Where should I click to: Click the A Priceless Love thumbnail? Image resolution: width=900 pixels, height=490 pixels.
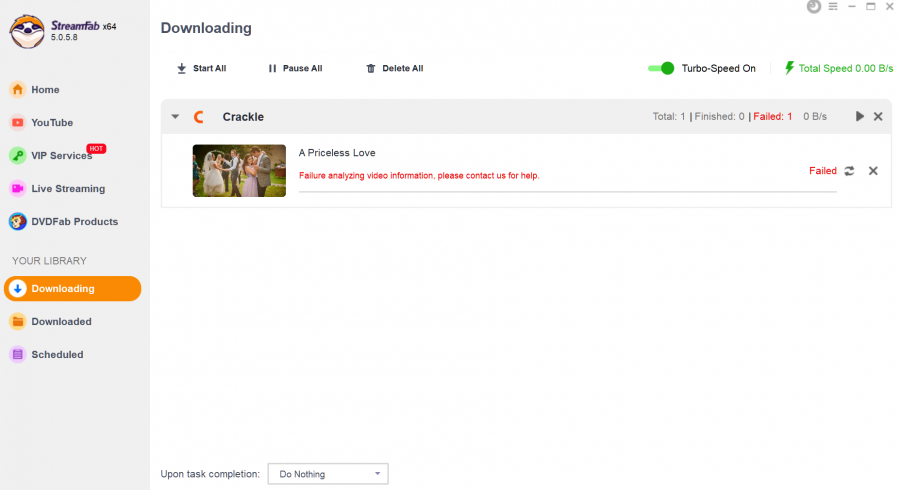point(239,170)
